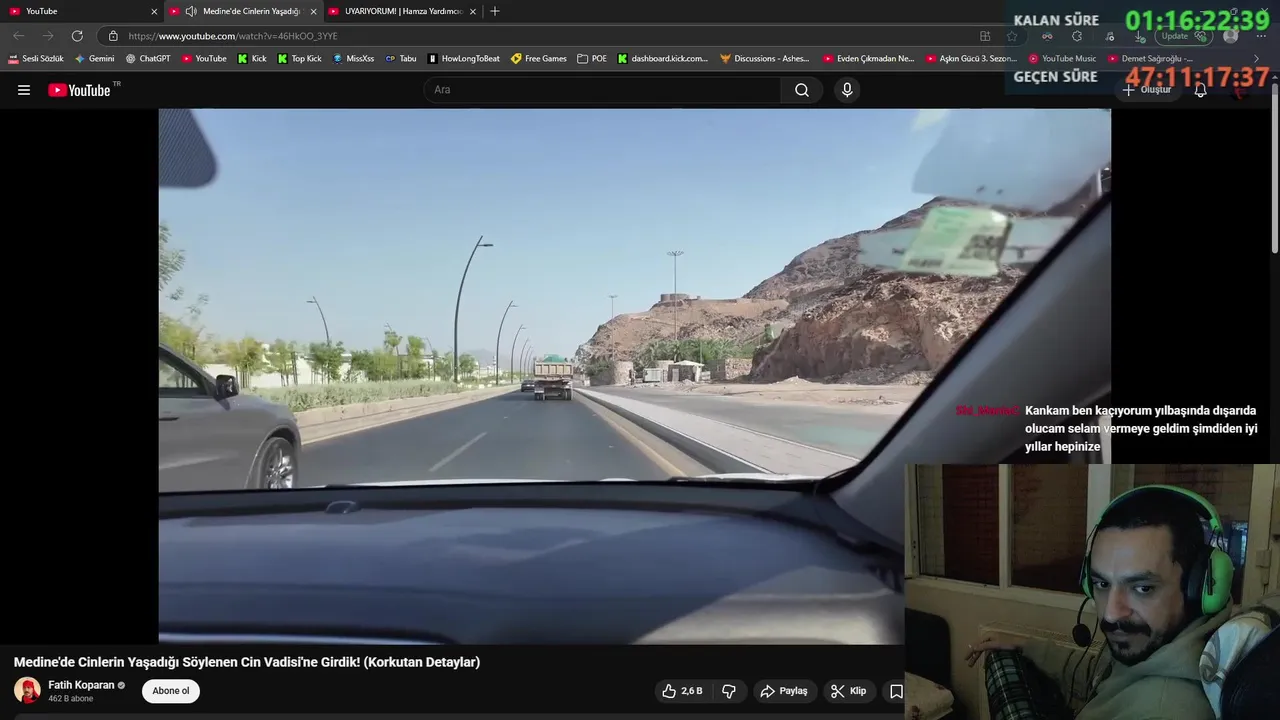This screenshot has width=1280, height=720.
Task: Open Discussions - Ashes bookmark
Action: tap(765, 59)
